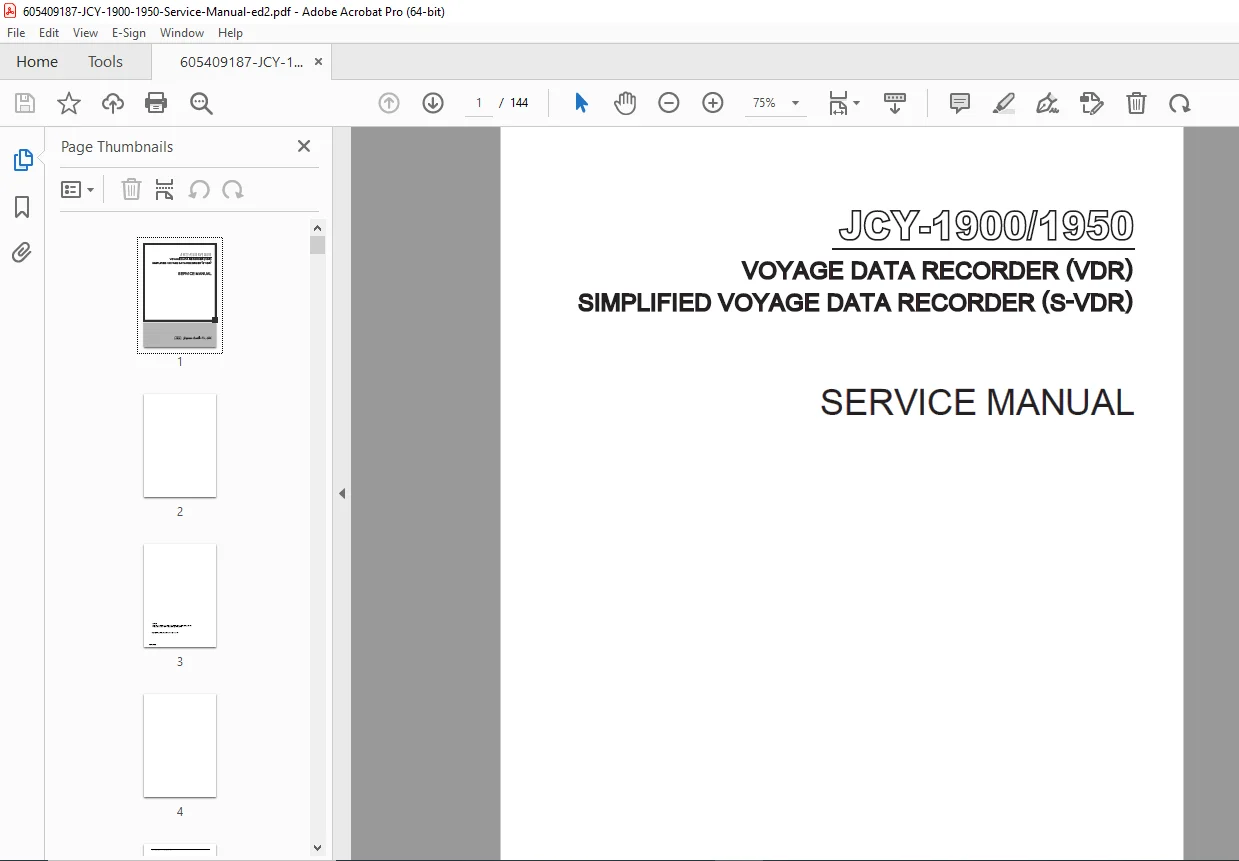The image size is (1239, 861).
Task: Select the Highlight text tool
Action: pos(1004,103)
